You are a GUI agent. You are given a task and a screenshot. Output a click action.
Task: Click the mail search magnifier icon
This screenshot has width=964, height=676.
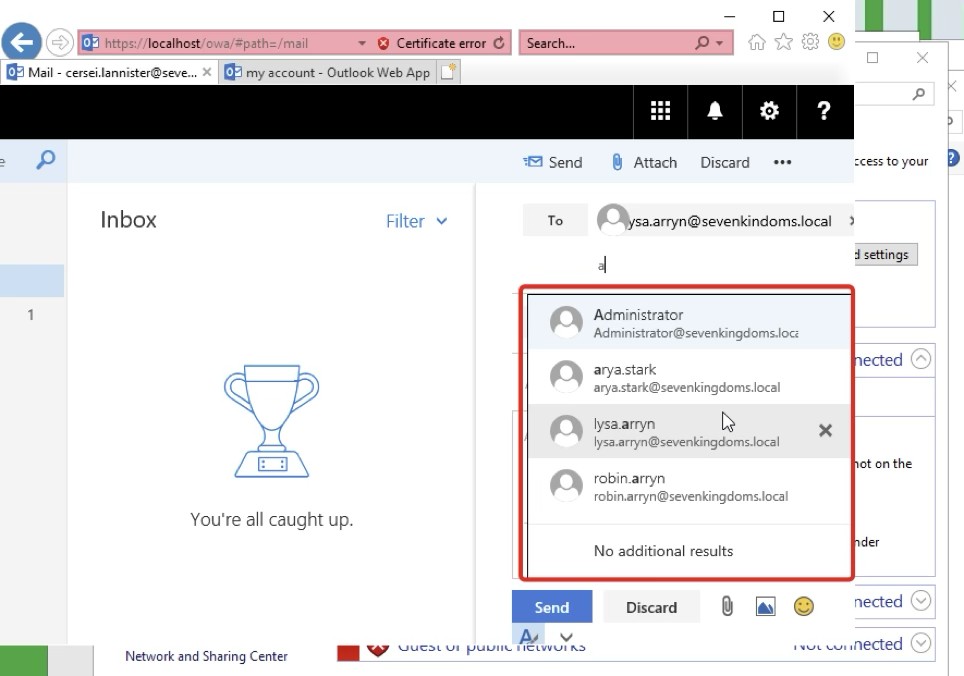45,160
